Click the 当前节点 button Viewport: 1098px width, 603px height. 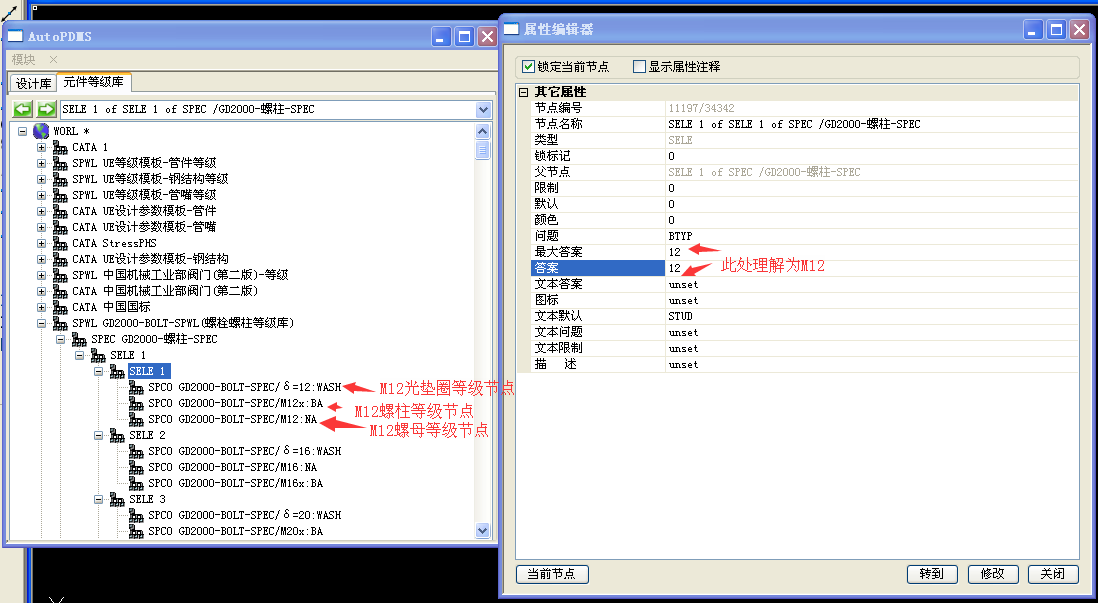tap(552, 574)
